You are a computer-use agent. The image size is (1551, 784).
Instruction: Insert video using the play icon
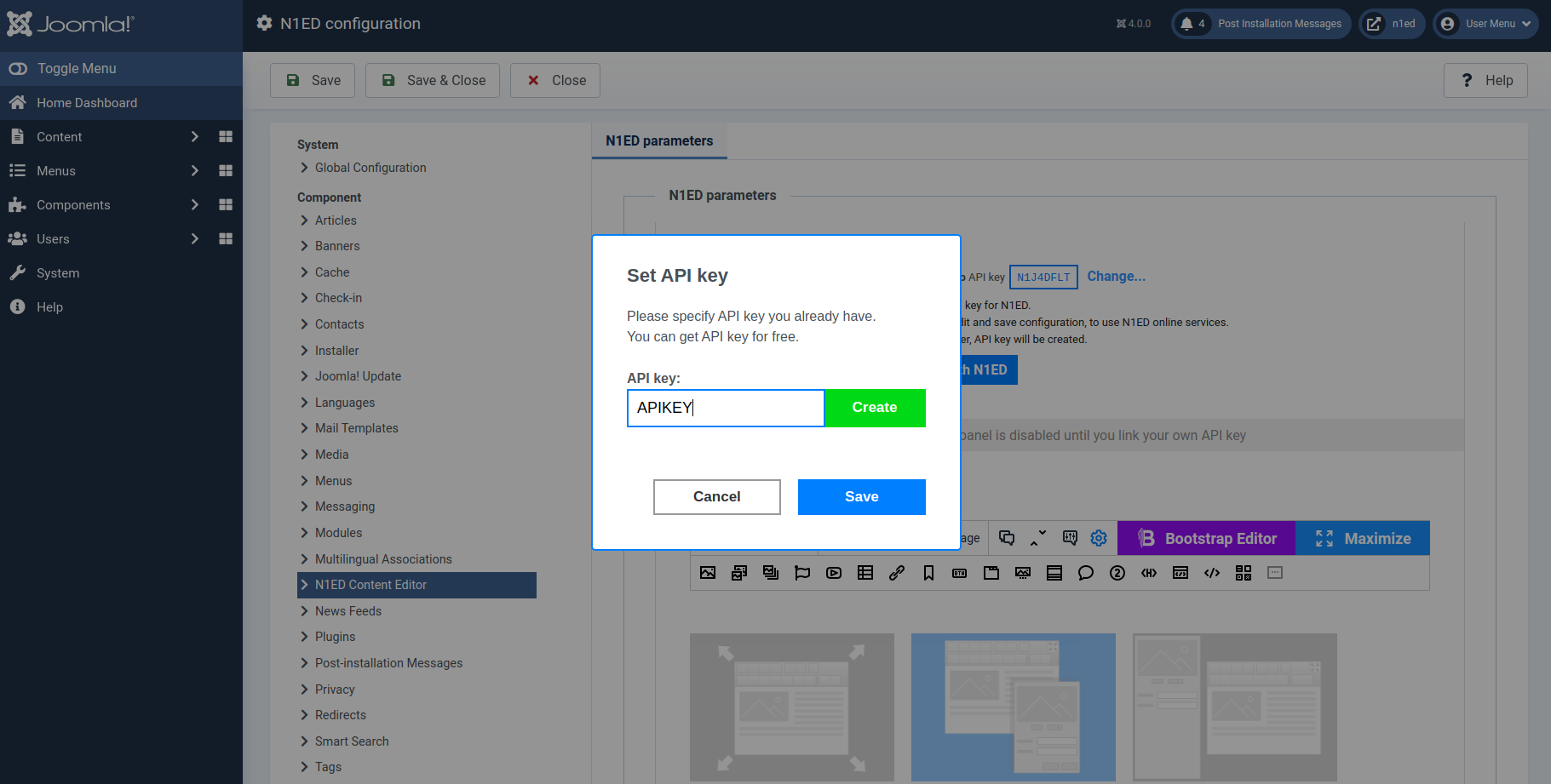click(x=834, y=573)
